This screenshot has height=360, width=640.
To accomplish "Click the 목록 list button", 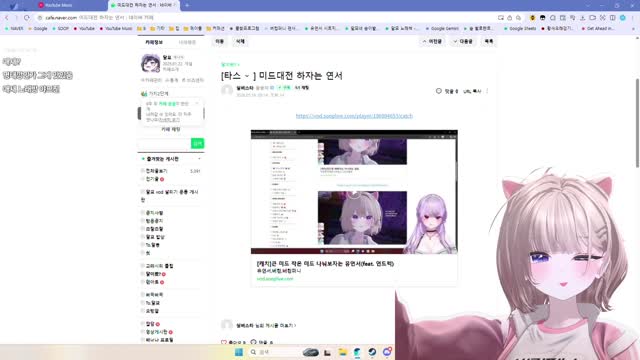I will click(x=489, y=42).
